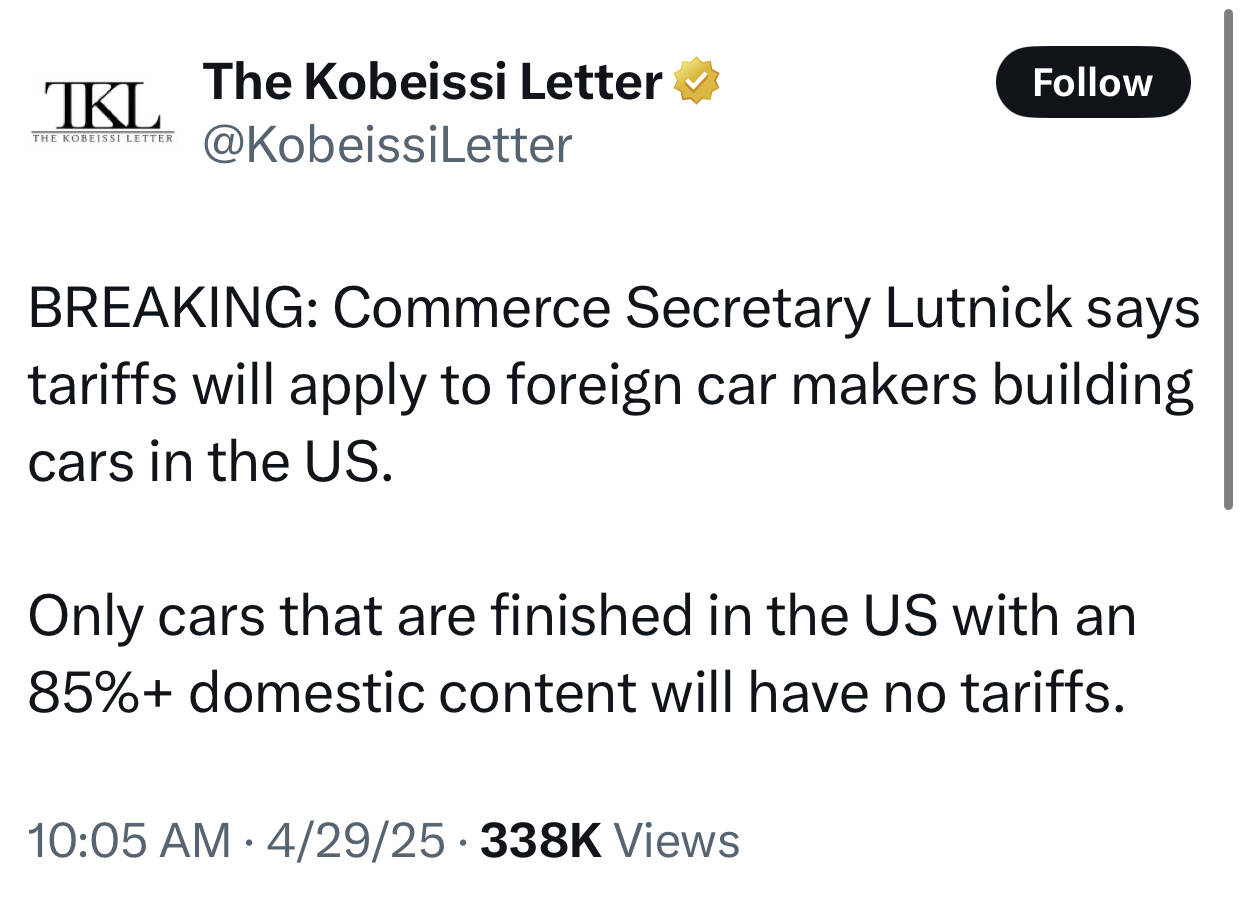Follow The Kobeissi Letter account
The height and width of the screenshot is (899, 1242).
[x=1092, y=82]
